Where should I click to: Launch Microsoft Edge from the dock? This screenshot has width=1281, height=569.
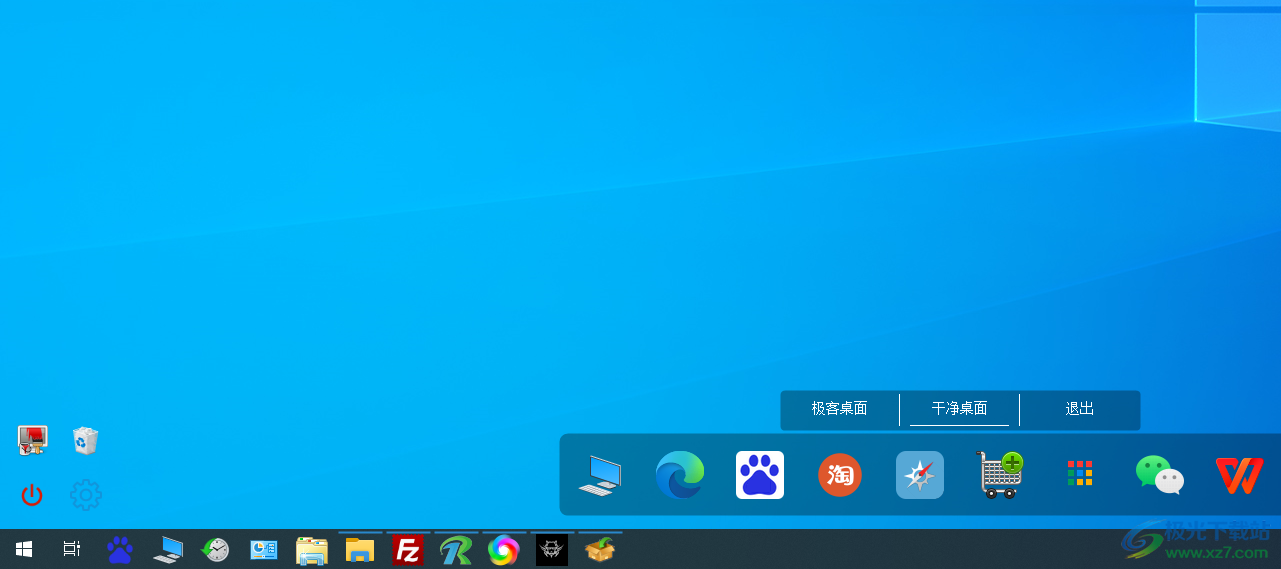[680, 475]
